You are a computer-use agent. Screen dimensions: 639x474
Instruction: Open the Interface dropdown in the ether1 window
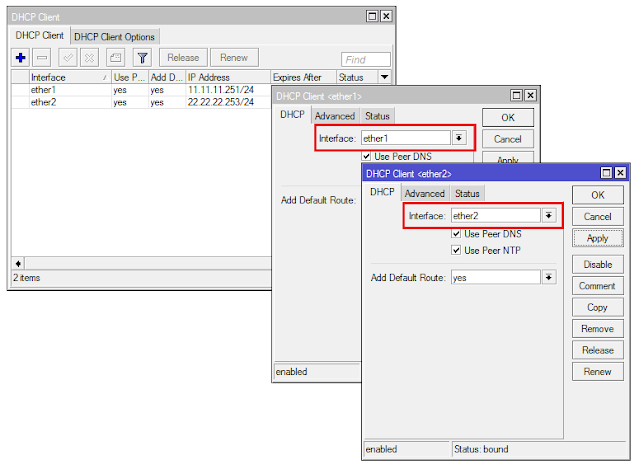click(459, 138)
